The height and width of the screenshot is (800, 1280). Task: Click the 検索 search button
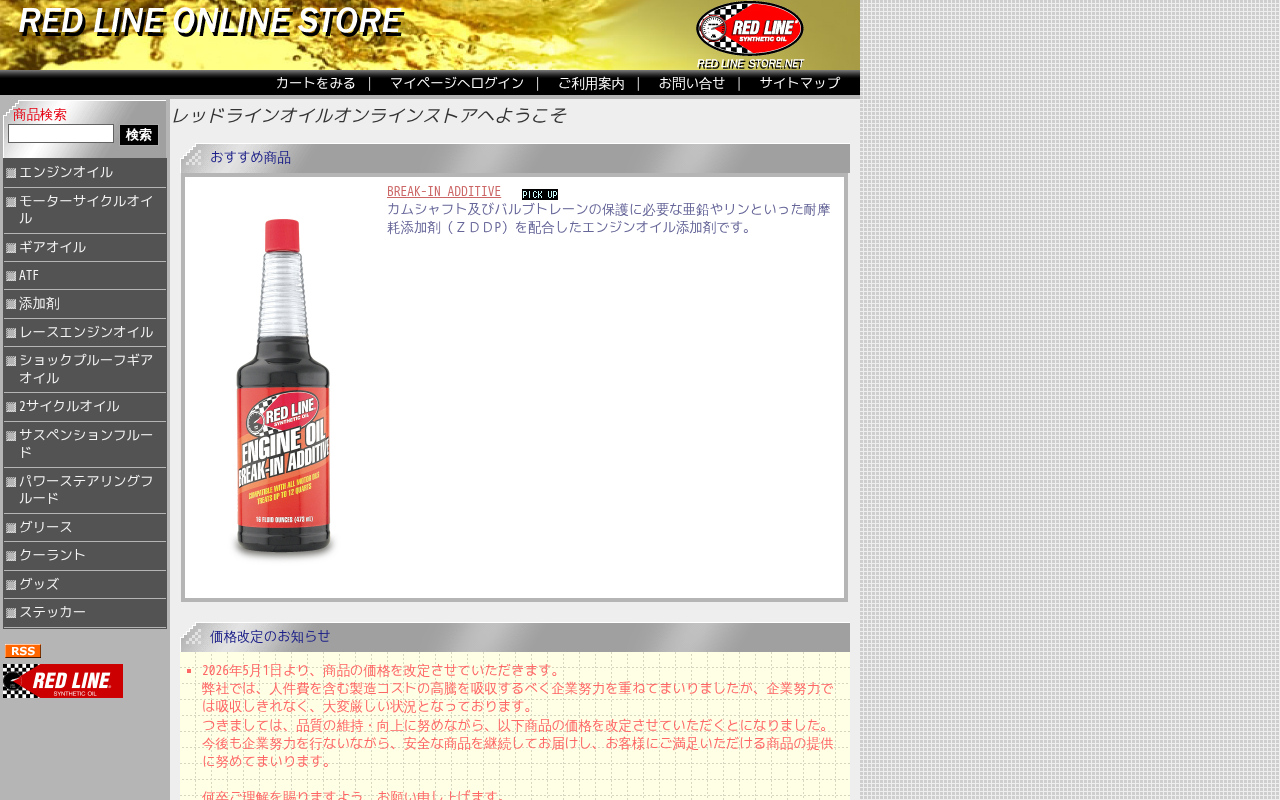[139, 135]
